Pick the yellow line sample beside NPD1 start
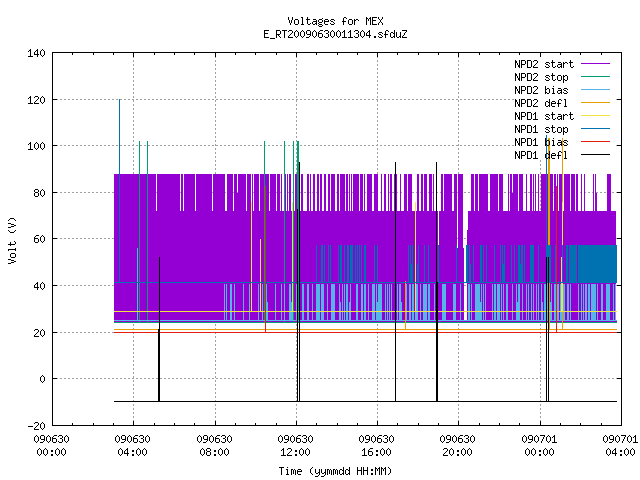 (x=596, y=116)
